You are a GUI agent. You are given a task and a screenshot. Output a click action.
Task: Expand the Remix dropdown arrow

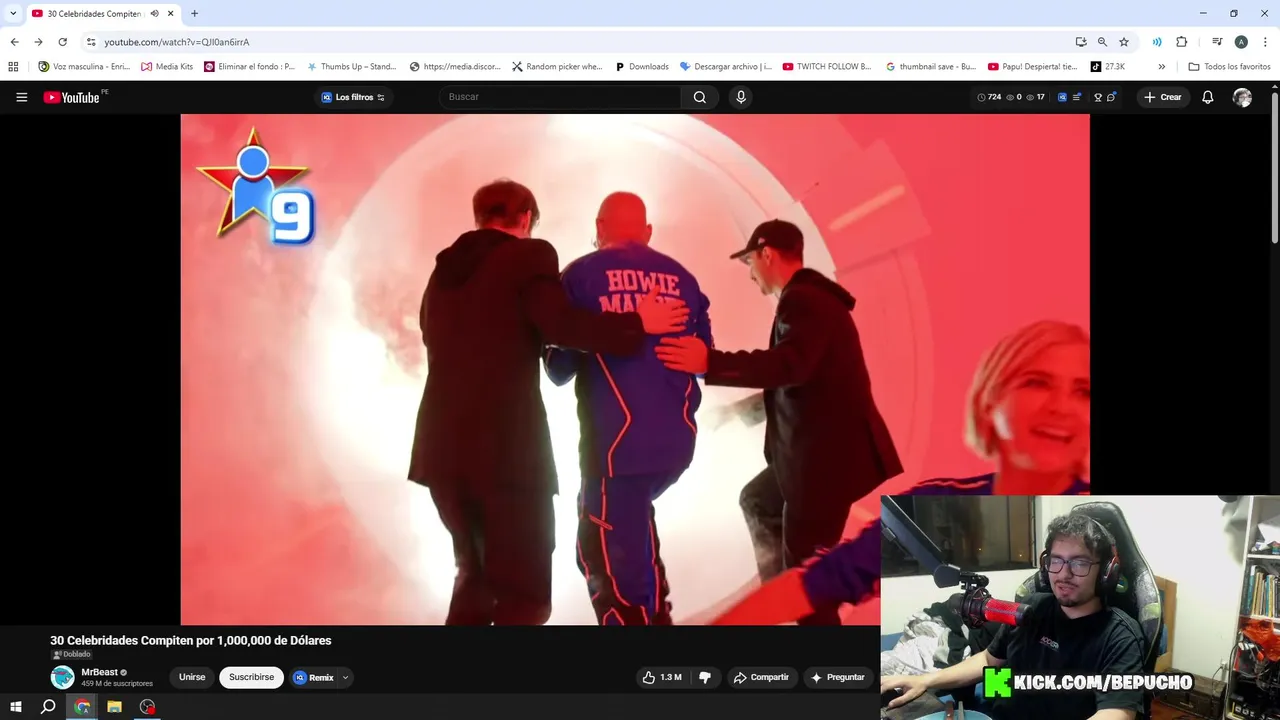(x=345, y=678)
